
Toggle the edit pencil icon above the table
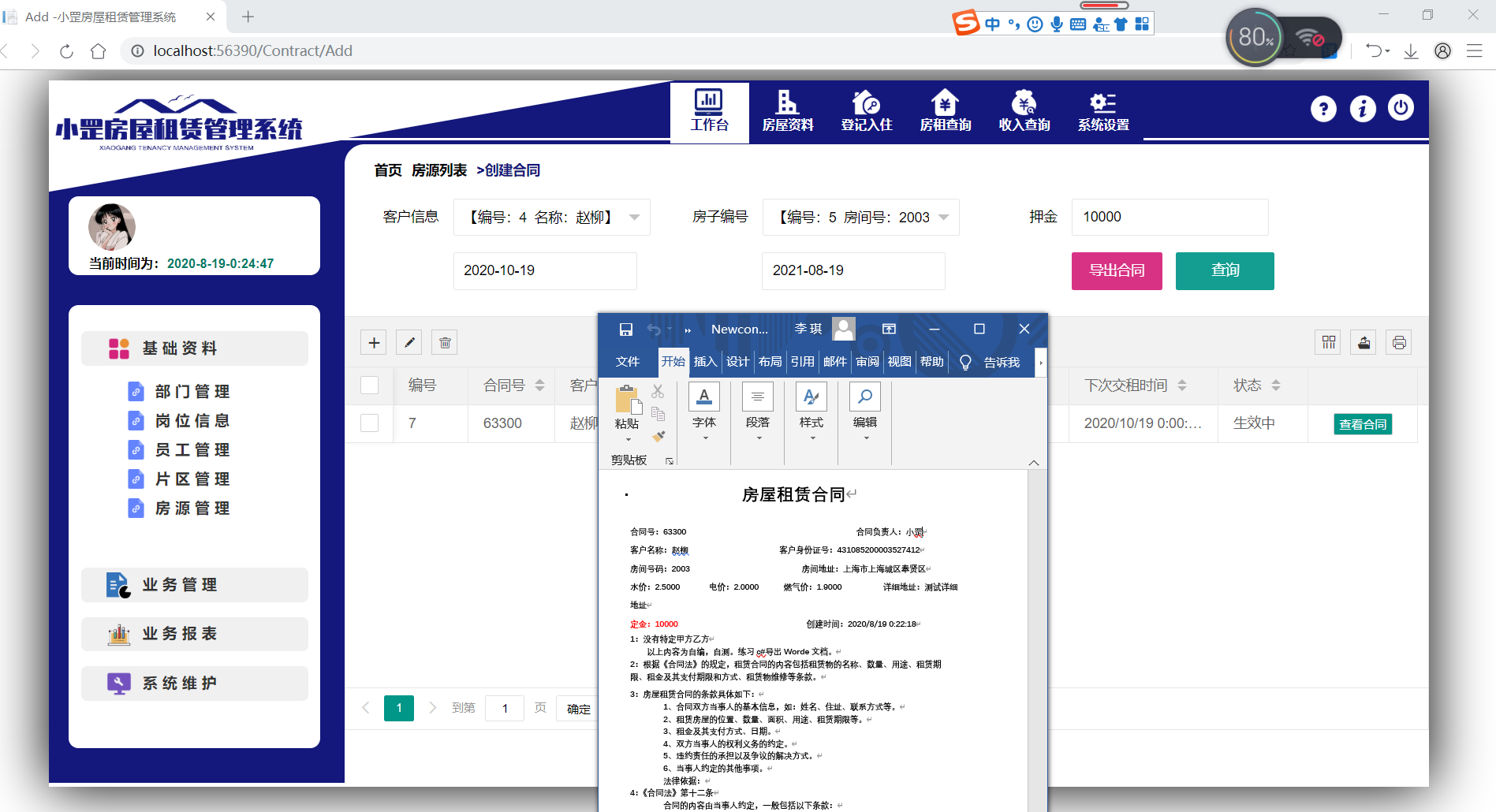coord(409,341)
